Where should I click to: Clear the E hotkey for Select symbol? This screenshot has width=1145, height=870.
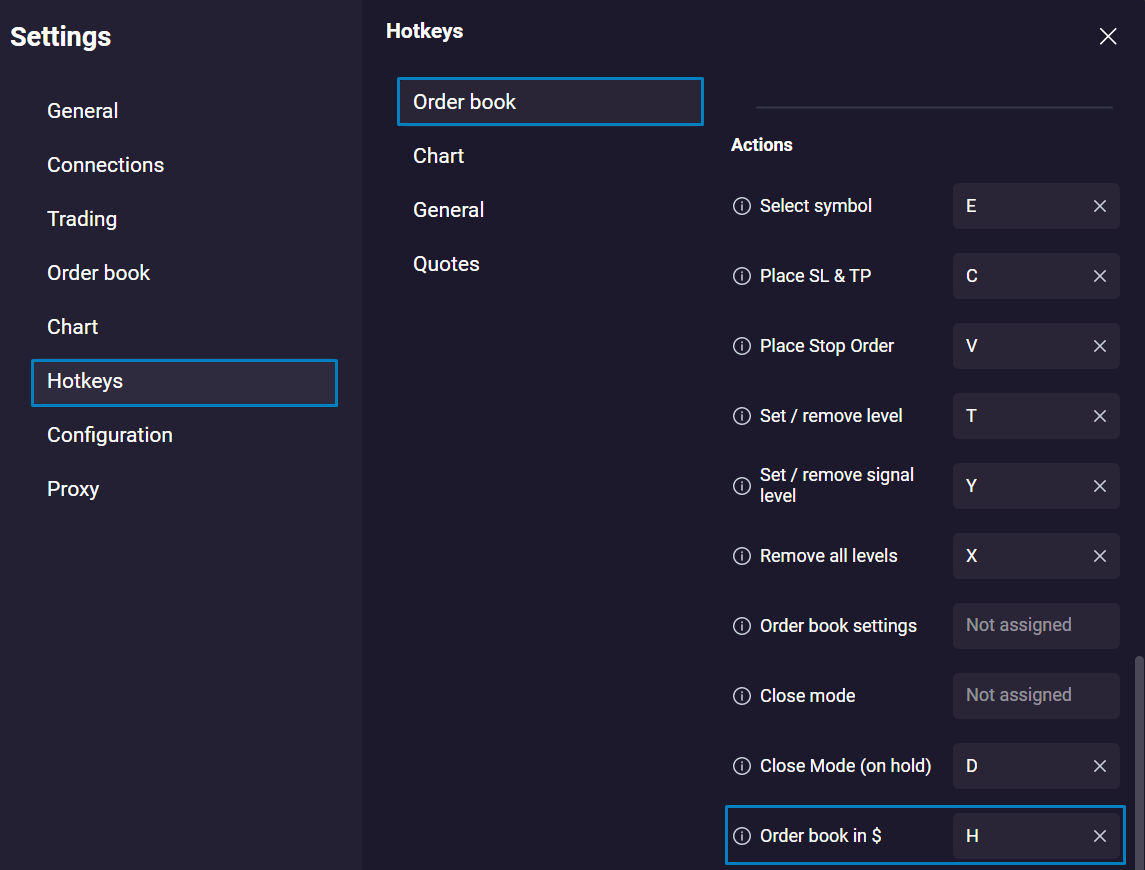pyautogui.click(x=1100, y=206)
